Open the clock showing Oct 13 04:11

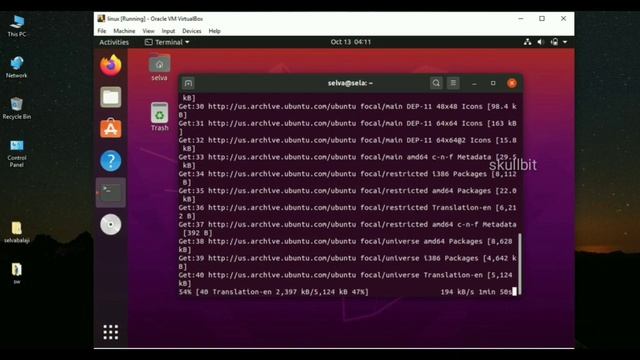pyautogui.click(x=351, y=42)
